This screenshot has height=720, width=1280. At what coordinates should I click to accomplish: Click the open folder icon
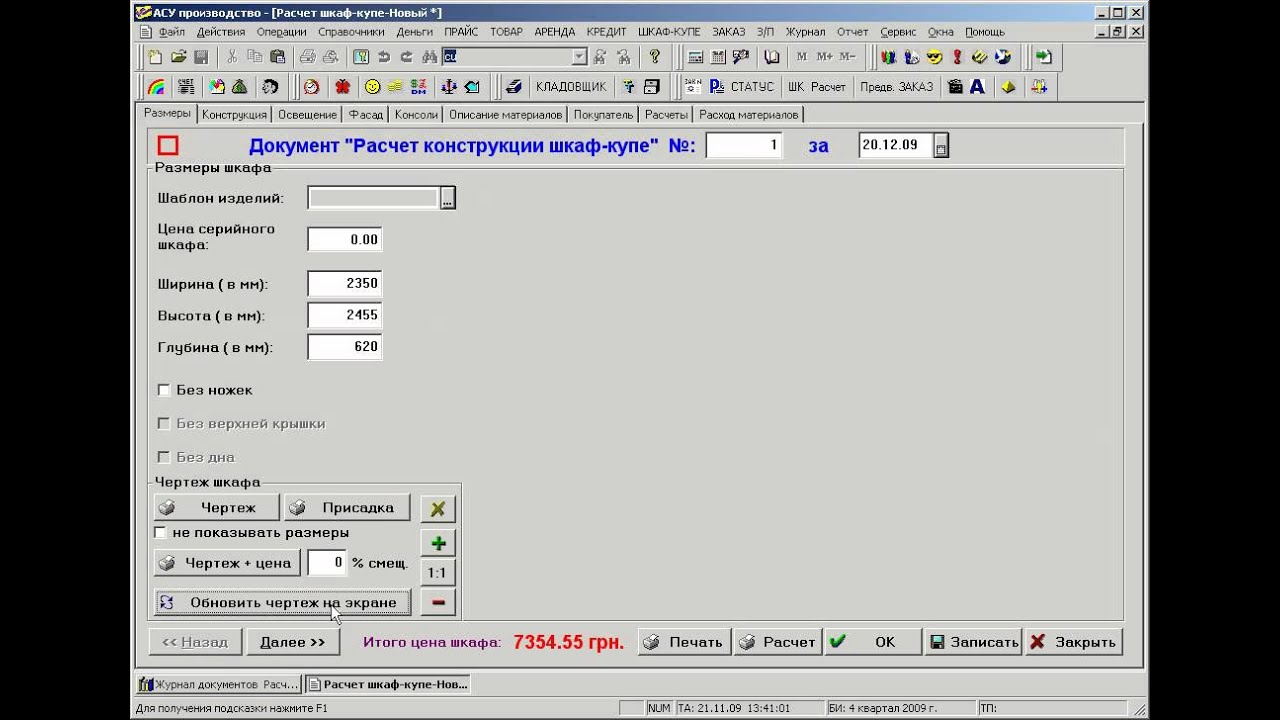point(179,57)
